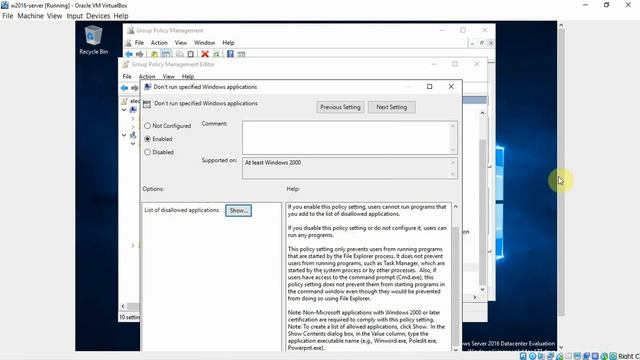Image resolution: width=640 pixels, height=360 pixels.
Task: Click 'At least Windows 2000' text
Action: [x=273, y=162]
